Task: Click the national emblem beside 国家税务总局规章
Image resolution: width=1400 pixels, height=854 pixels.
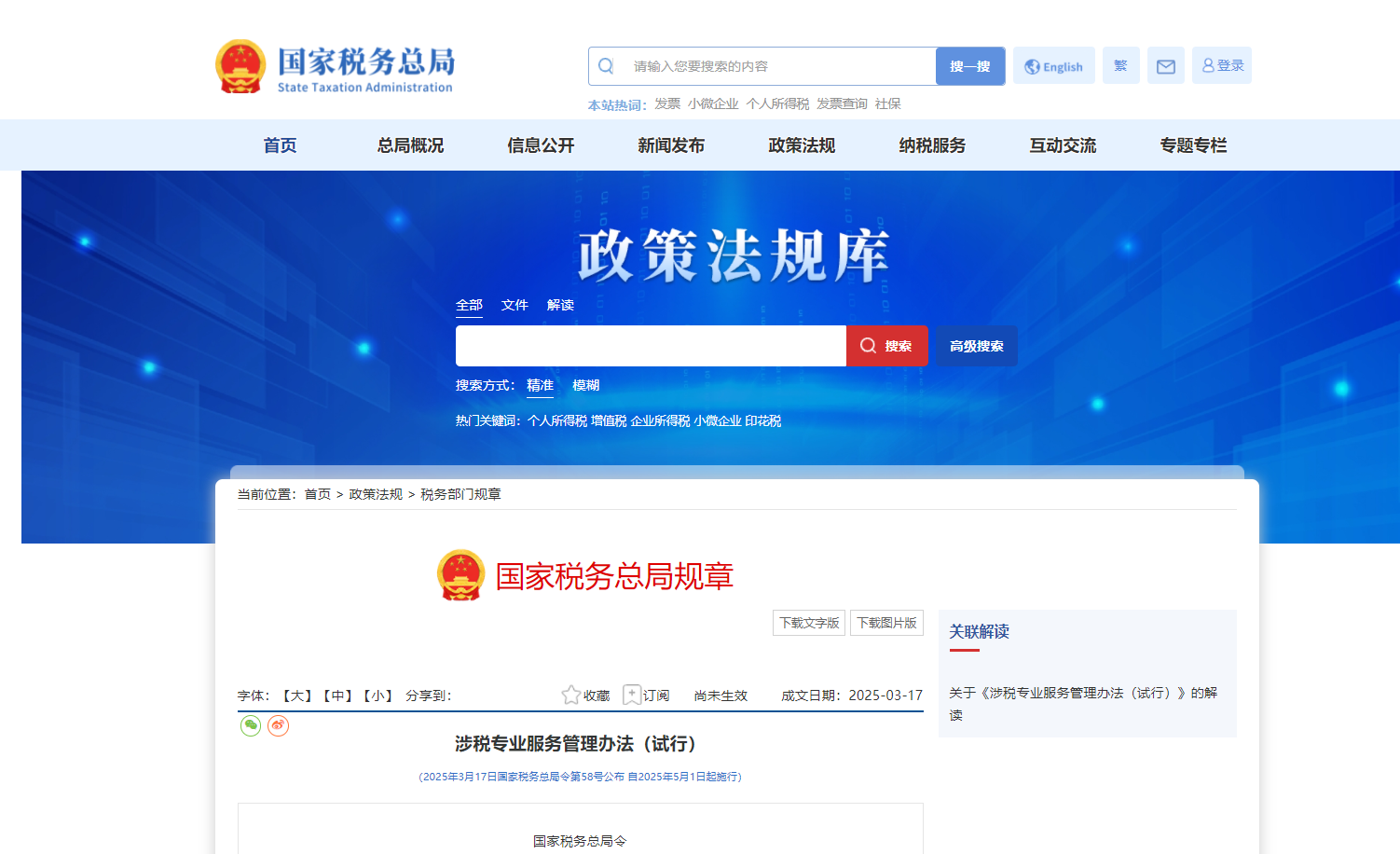Action: click(x=461, y=575)
